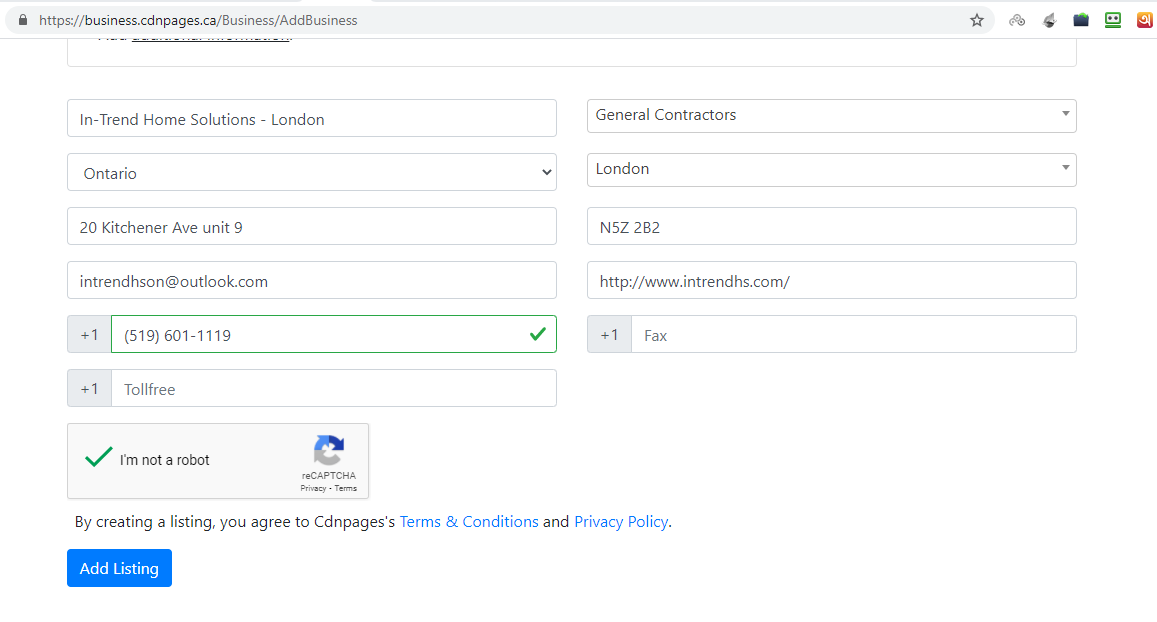Toggle the I'm not a robot checkbox
1157x622 pixels.
pyautogui.click(x=98, y=457)
